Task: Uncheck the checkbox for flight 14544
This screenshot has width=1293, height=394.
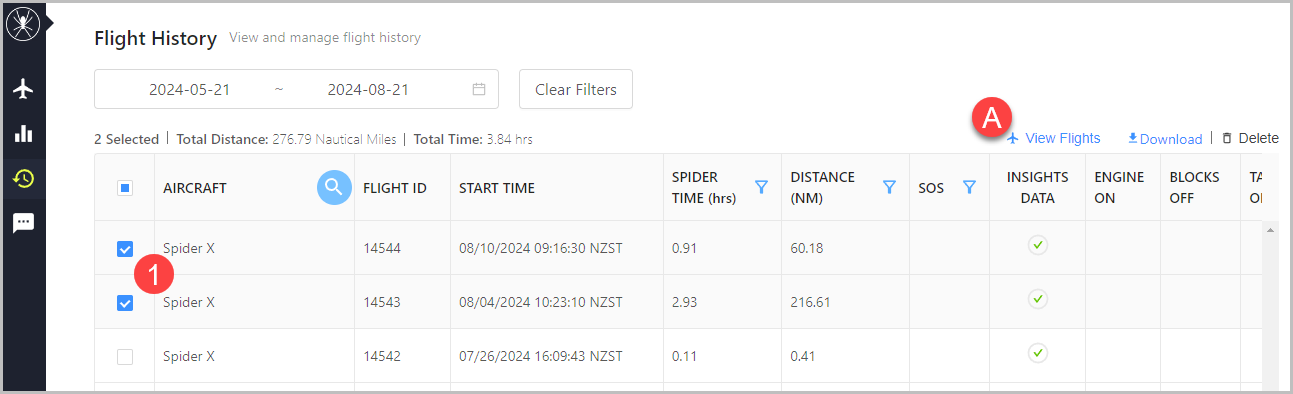Action: 125,249
